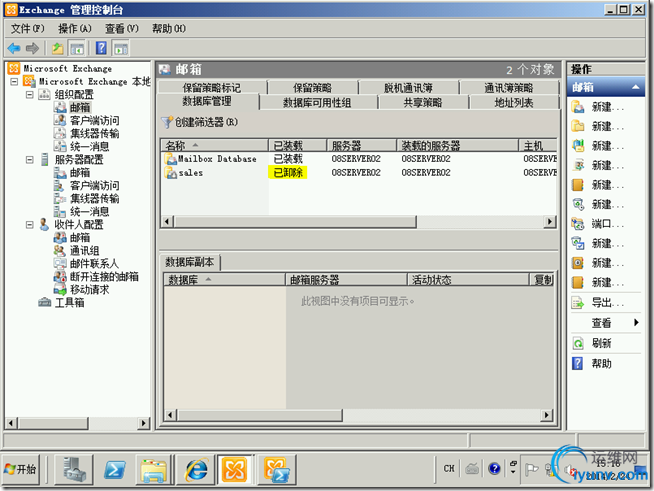Open Windows Explorer folder on taskbar
The image size is (654, 491).
pyautogui.click(x=155, y=470)
